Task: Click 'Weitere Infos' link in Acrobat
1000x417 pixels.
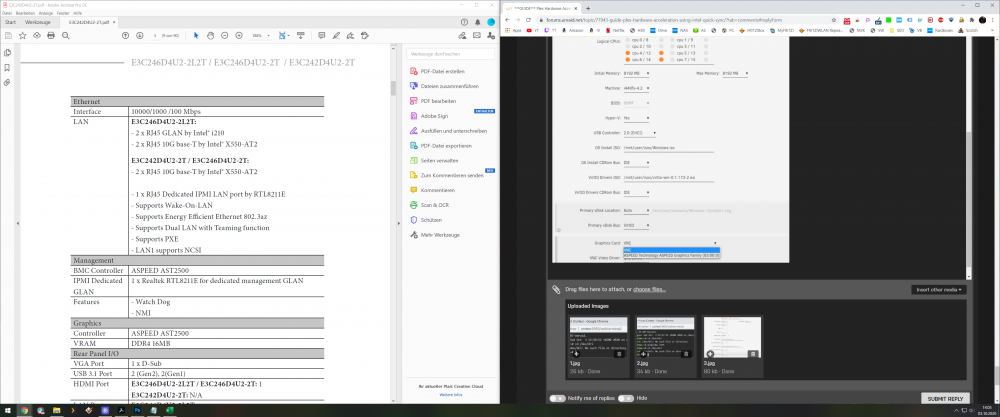Action: point(450,395)
